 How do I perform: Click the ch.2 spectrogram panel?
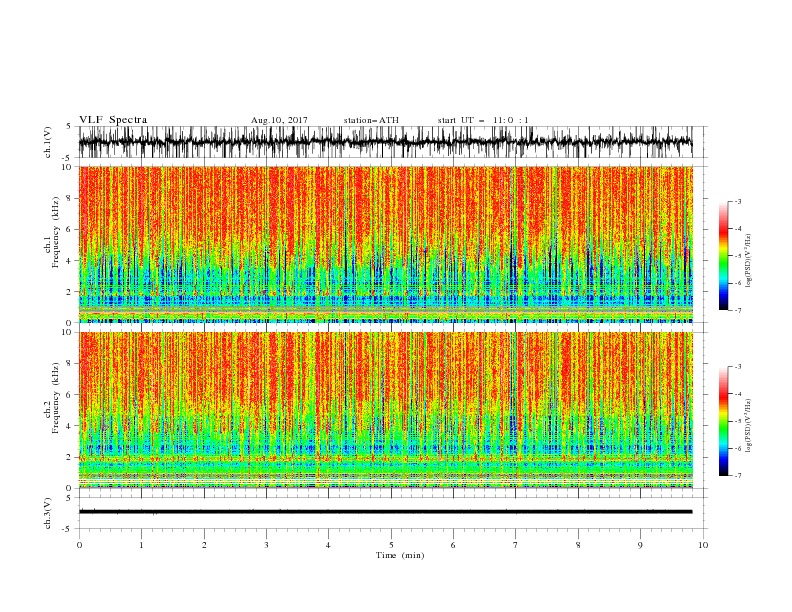tap(386, 410)
